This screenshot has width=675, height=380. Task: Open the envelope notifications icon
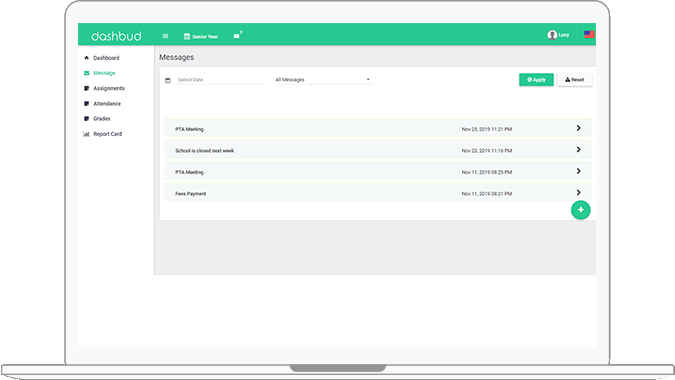236,36
